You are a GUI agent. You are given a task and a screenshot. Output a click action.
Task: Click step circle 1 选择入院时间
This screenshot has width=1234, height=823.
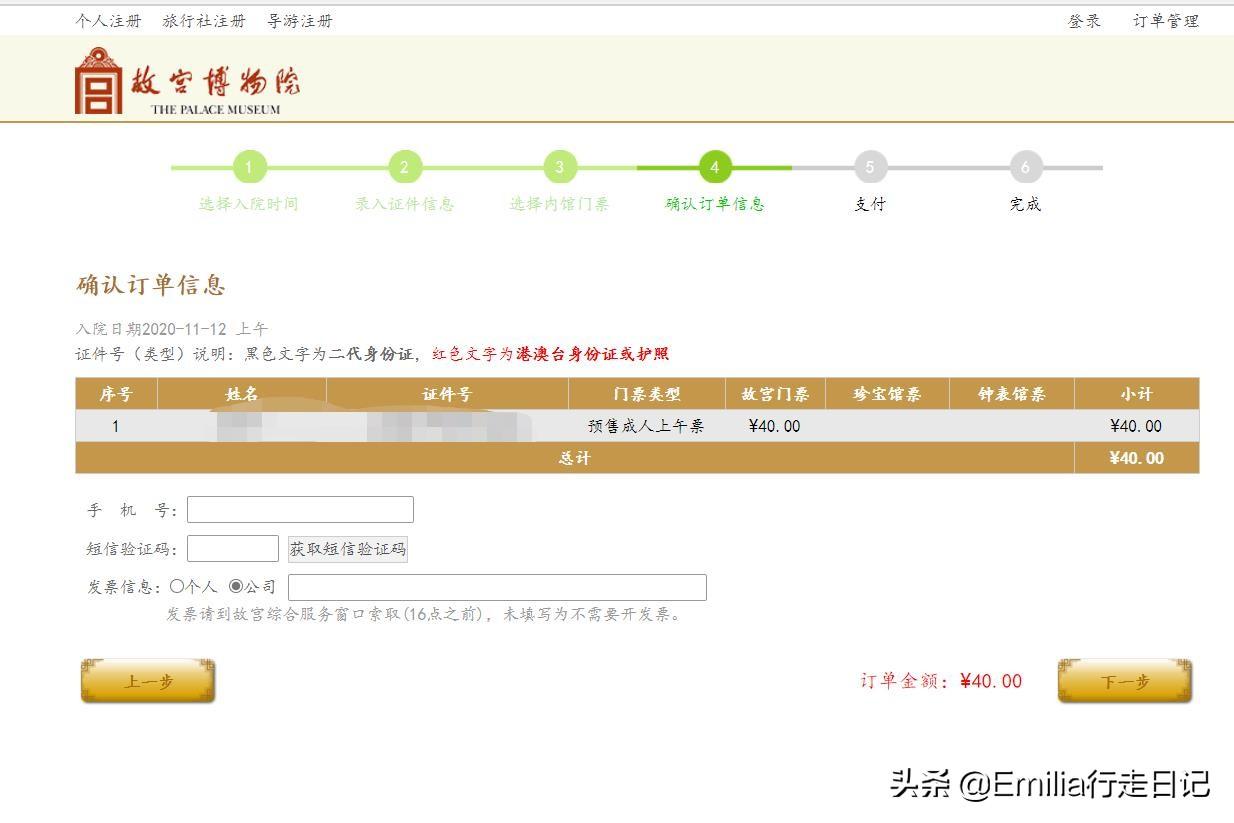click(249, 167)
